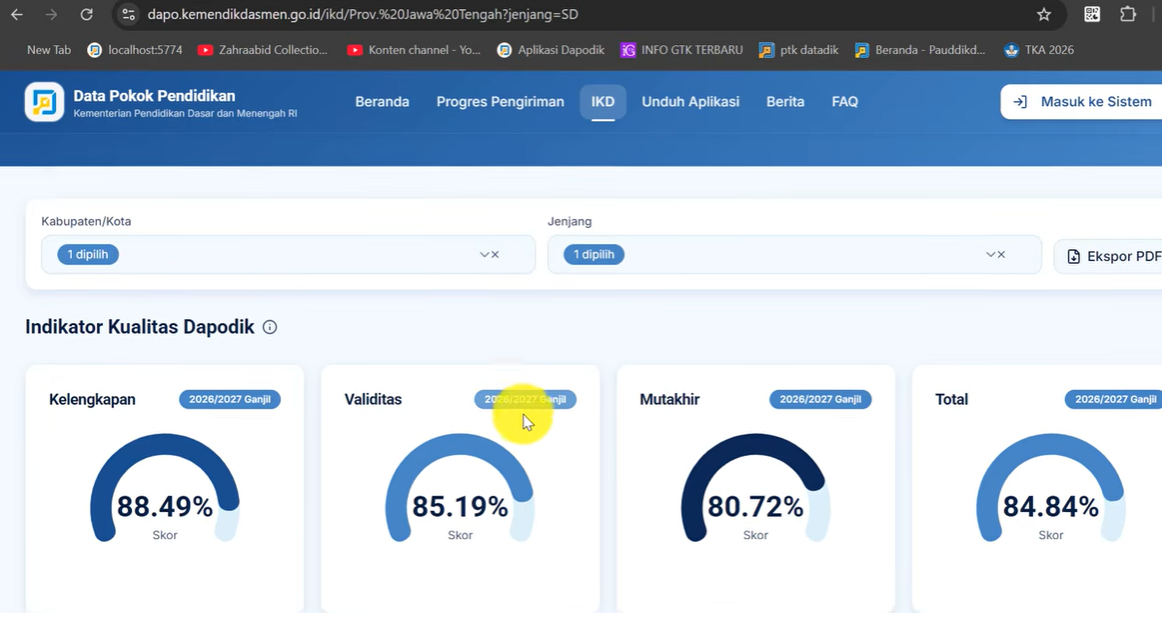
Task: Open Progres Pengiriman menu
Action: [500, 102]
